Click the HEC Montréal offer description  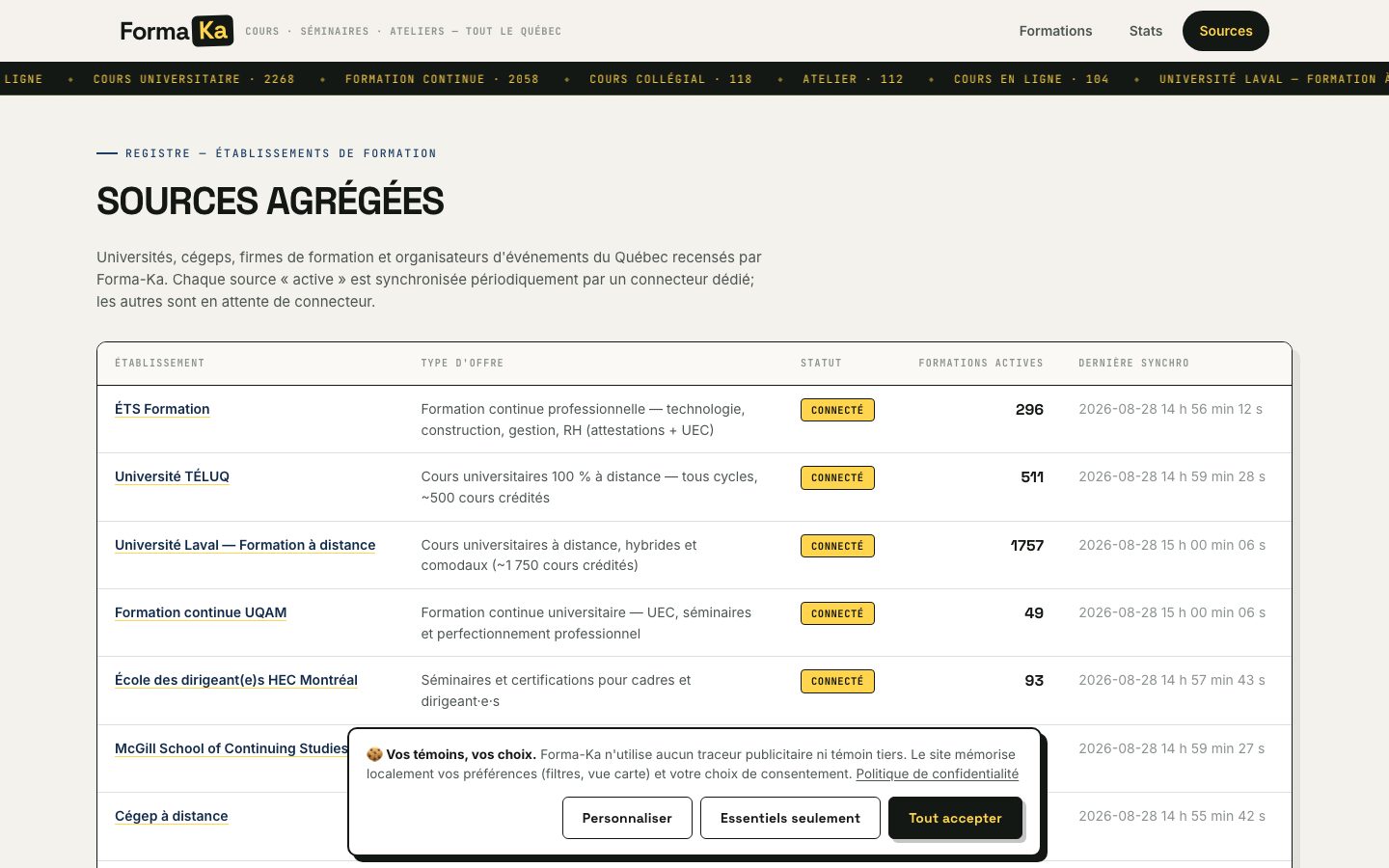click(556, 691)
